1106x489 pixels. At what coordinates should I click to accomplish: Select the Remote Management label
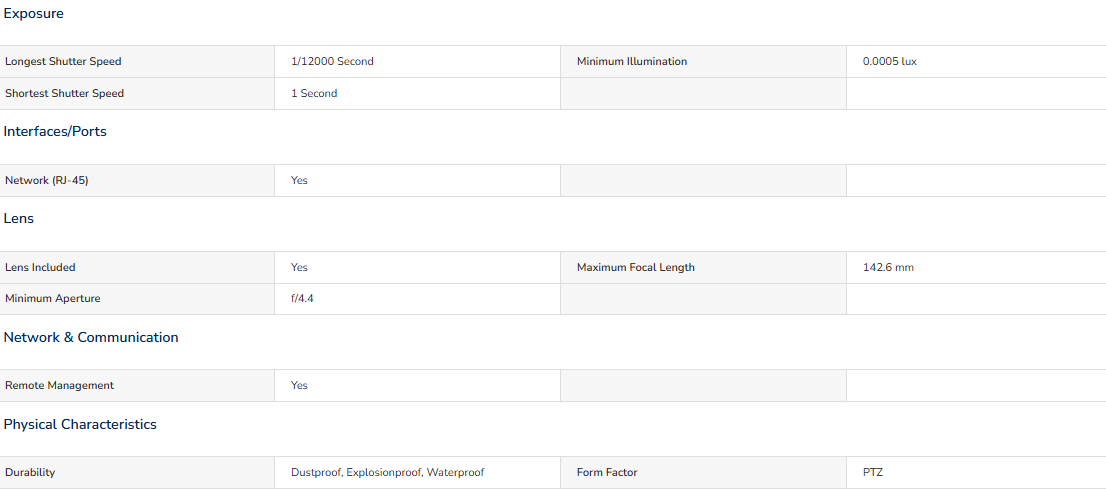pos(59,385)
